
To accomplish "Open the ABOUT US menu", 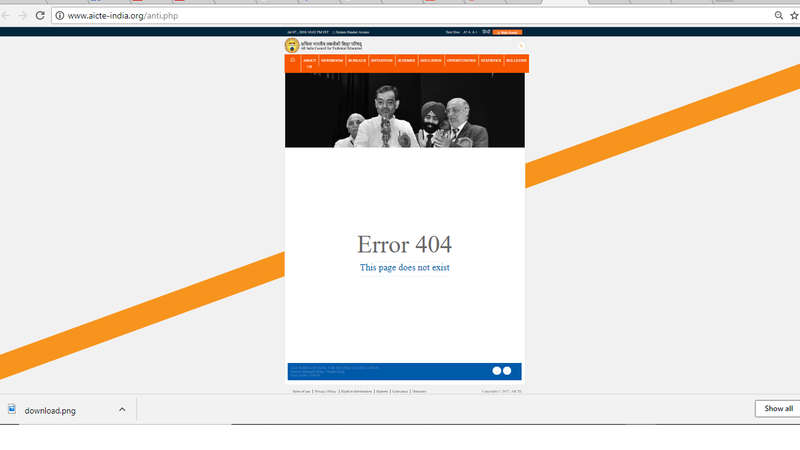I will click(309, 63).
